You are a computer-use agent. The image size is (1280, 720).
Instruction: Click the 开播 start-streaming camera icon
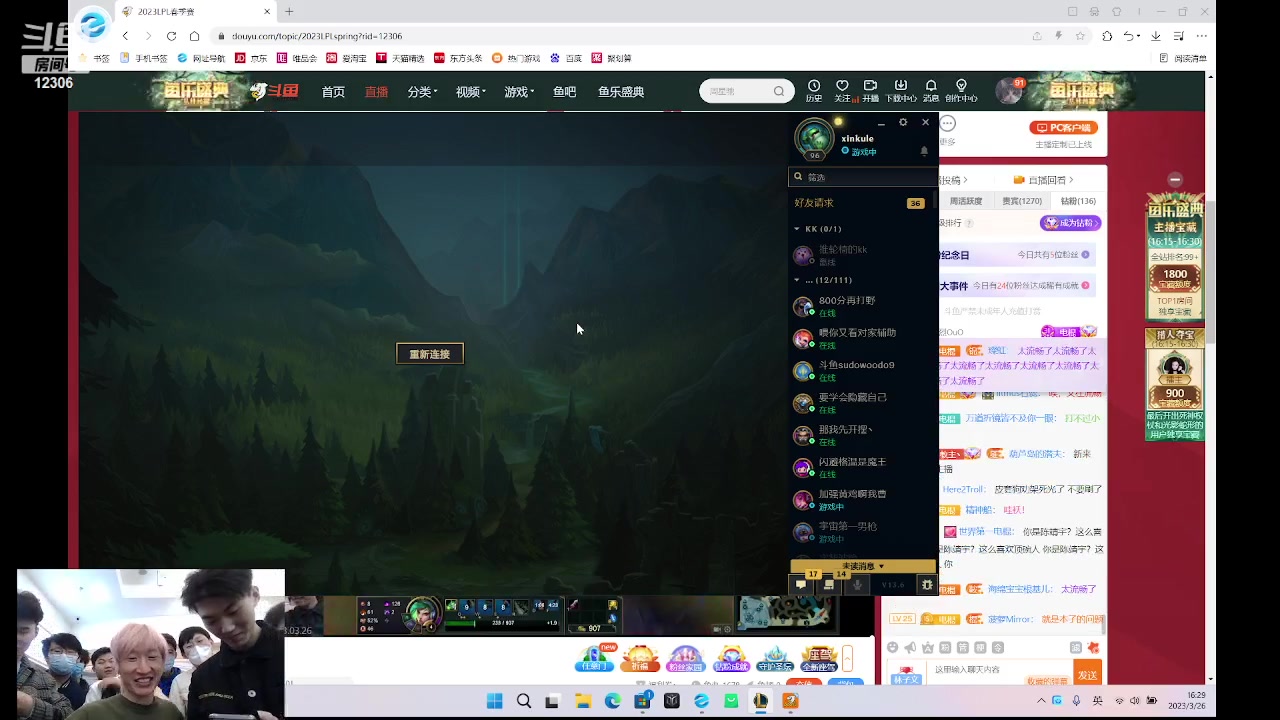pyautogui.click(x=870, y=90)
